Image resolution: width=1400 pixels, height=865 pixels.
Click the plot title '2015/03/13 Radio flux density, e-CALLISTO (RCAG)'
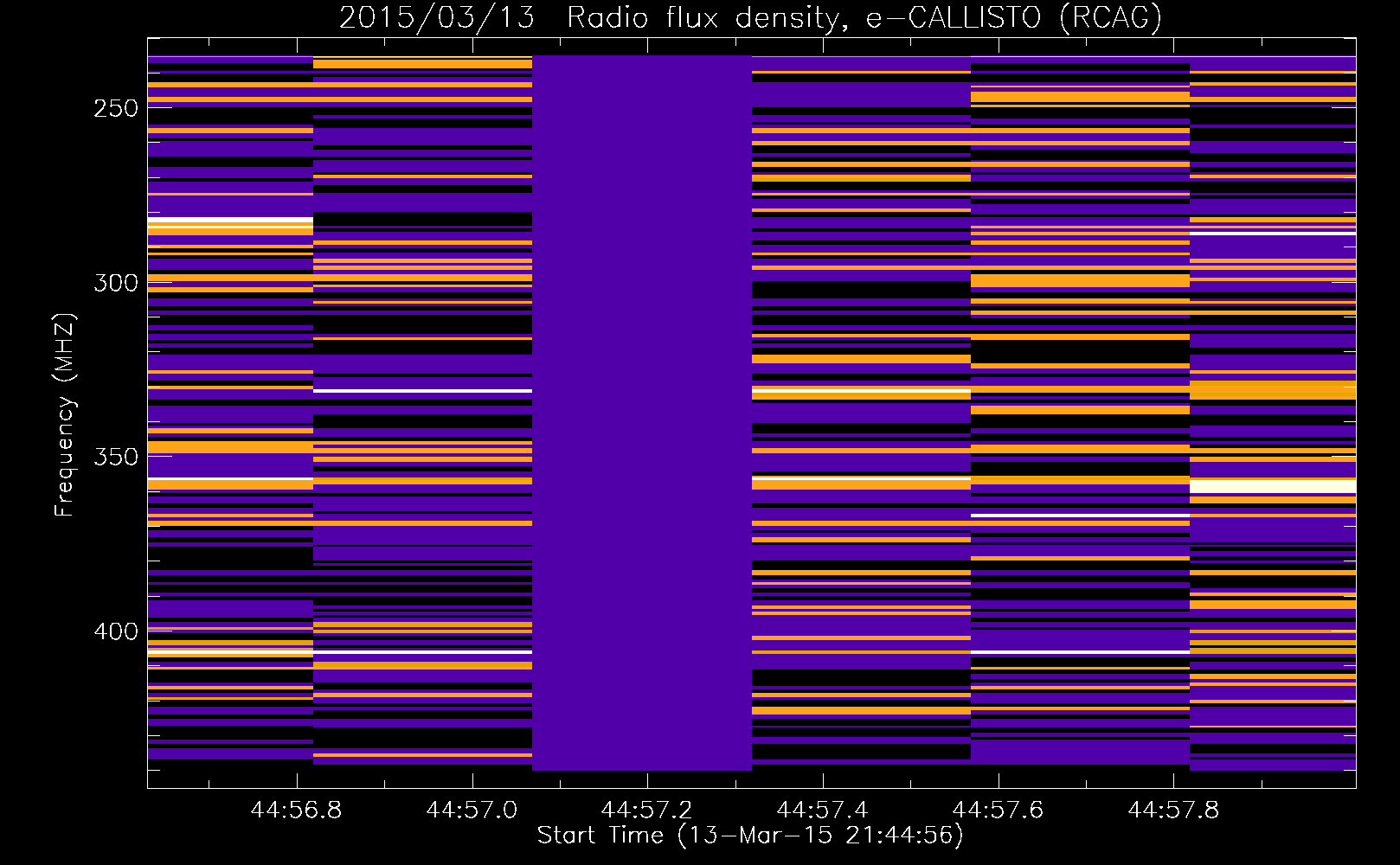[750, 17]
